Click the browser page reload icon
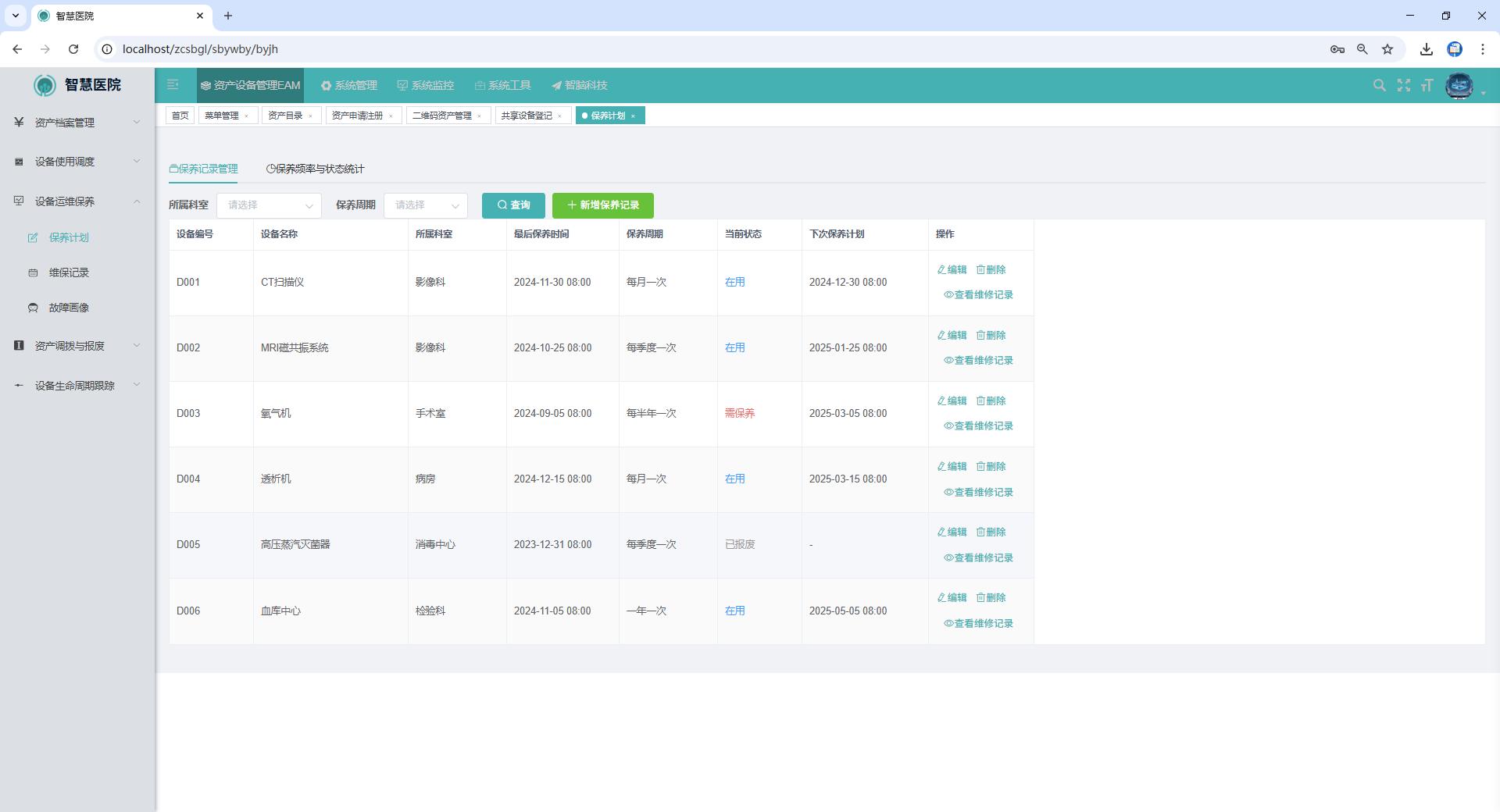The height and width of the screenshot is (812, 1500). [73, 49]
